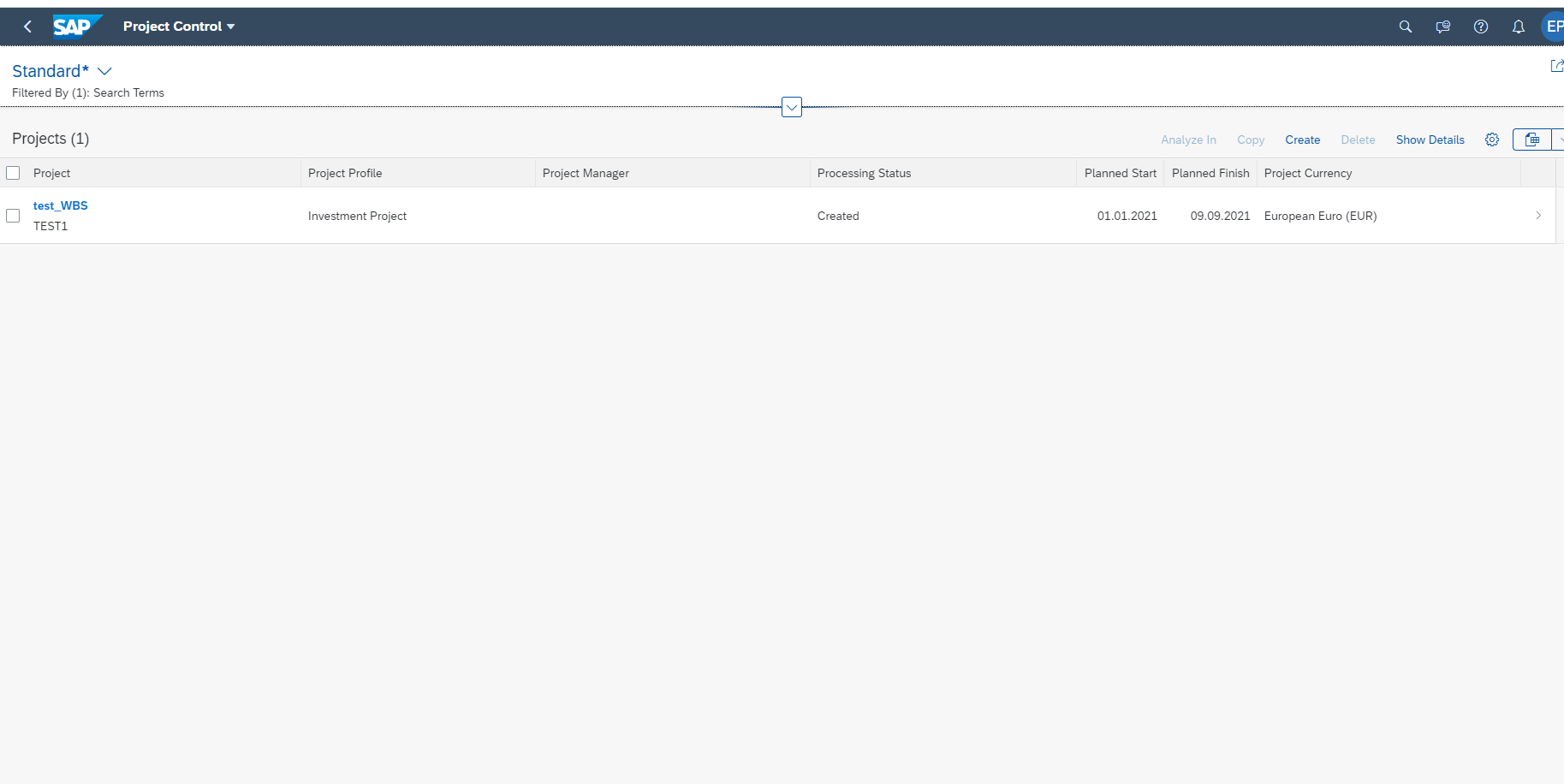Click the SAP logo
The width and height of the screenshot is (1564, 784).
[77, 27]
